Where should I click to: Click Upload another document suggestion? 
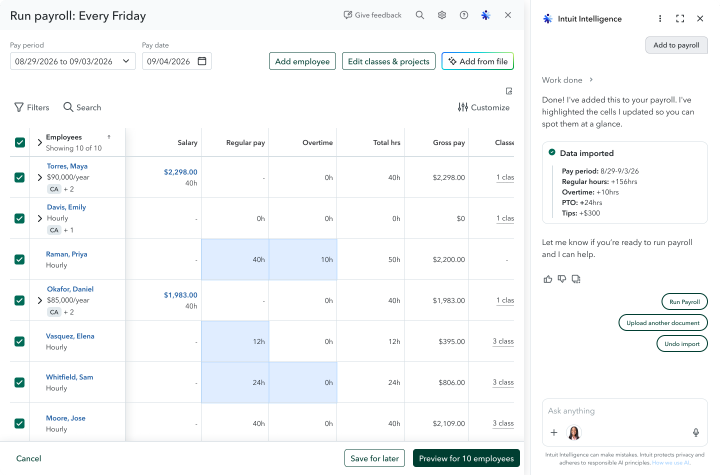click(x=663, y=323)
